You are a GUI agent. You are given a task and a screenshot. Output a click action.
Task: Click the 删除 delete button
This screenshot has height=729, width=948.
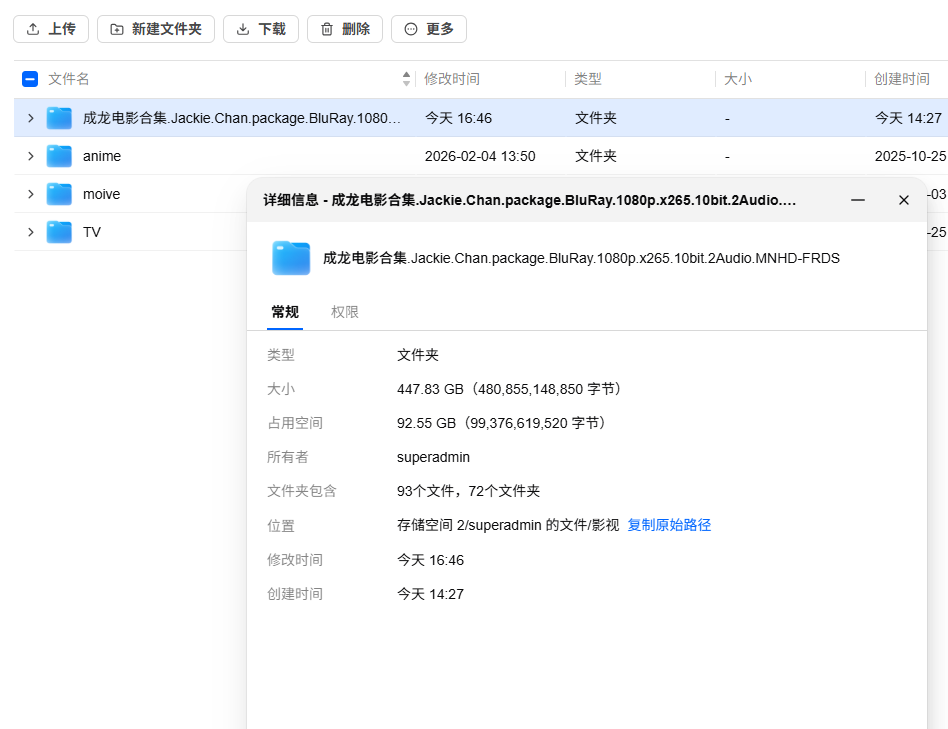(345, 29)
